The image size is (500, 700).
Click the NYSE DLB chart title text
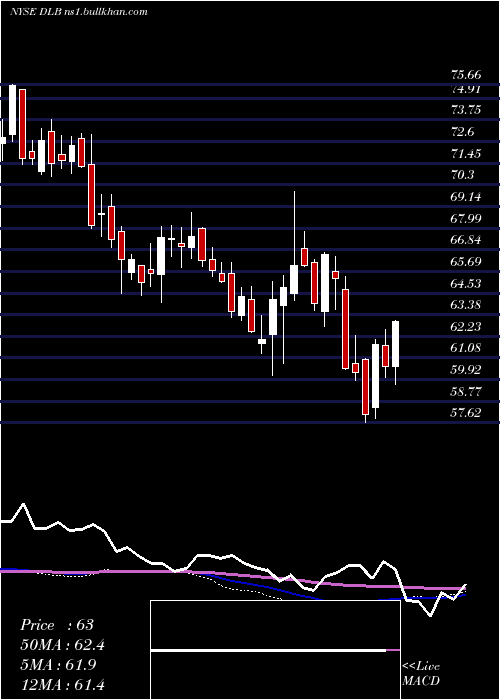(79, 11)
